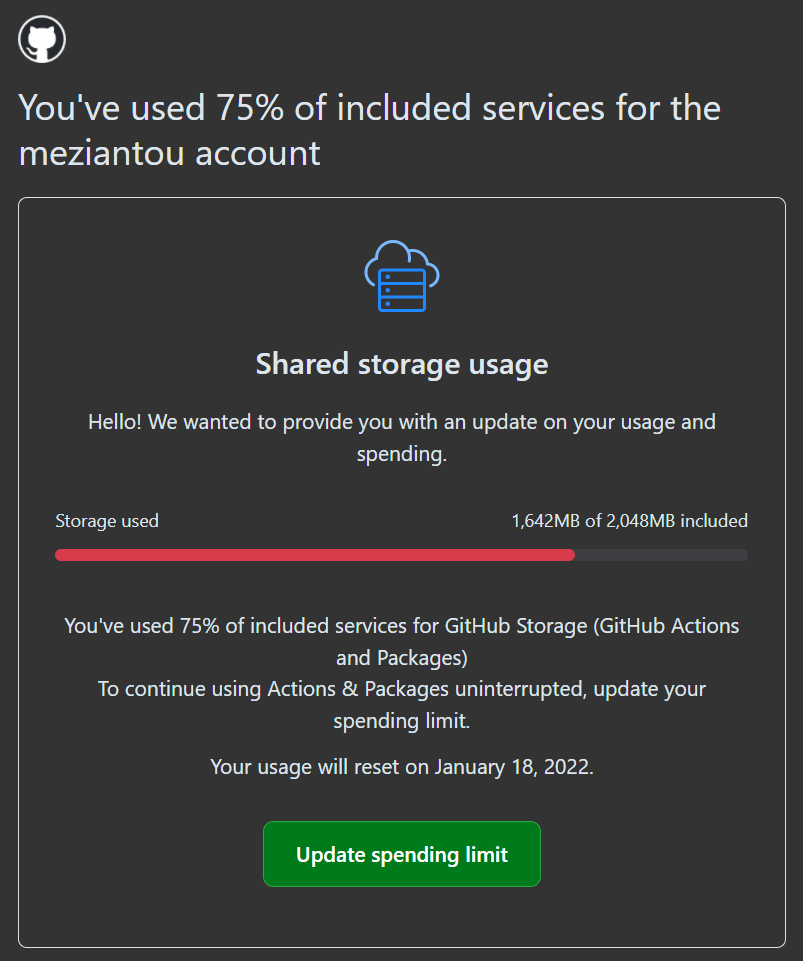
Task: Click the gray unfilled end of storage bar
Action: [662, 555]
